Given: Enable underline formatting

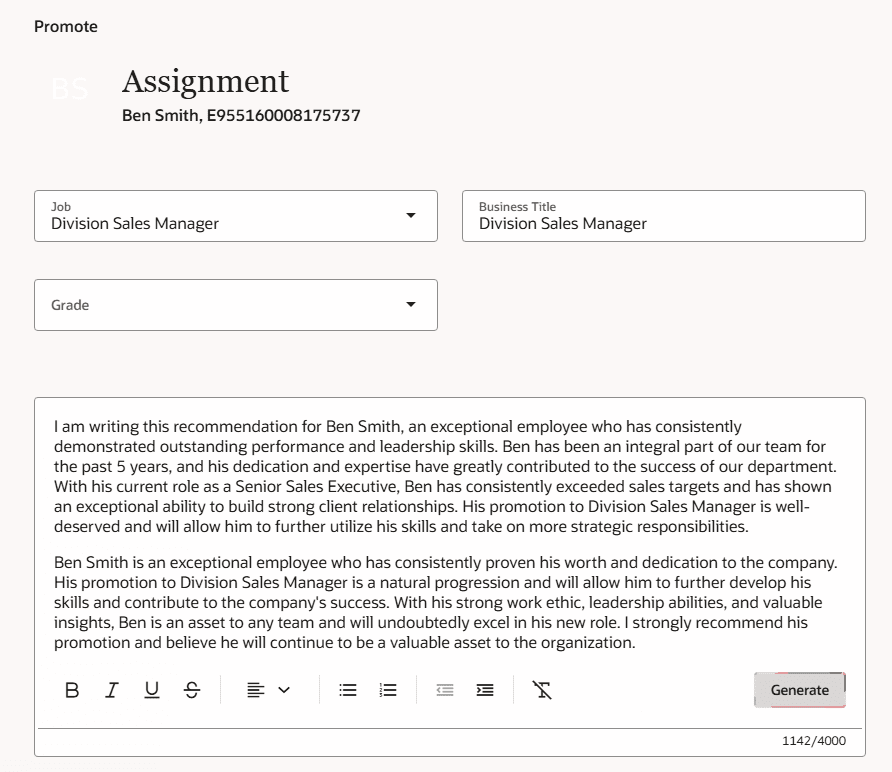Looking at the screenshot, I should [152, 689].
